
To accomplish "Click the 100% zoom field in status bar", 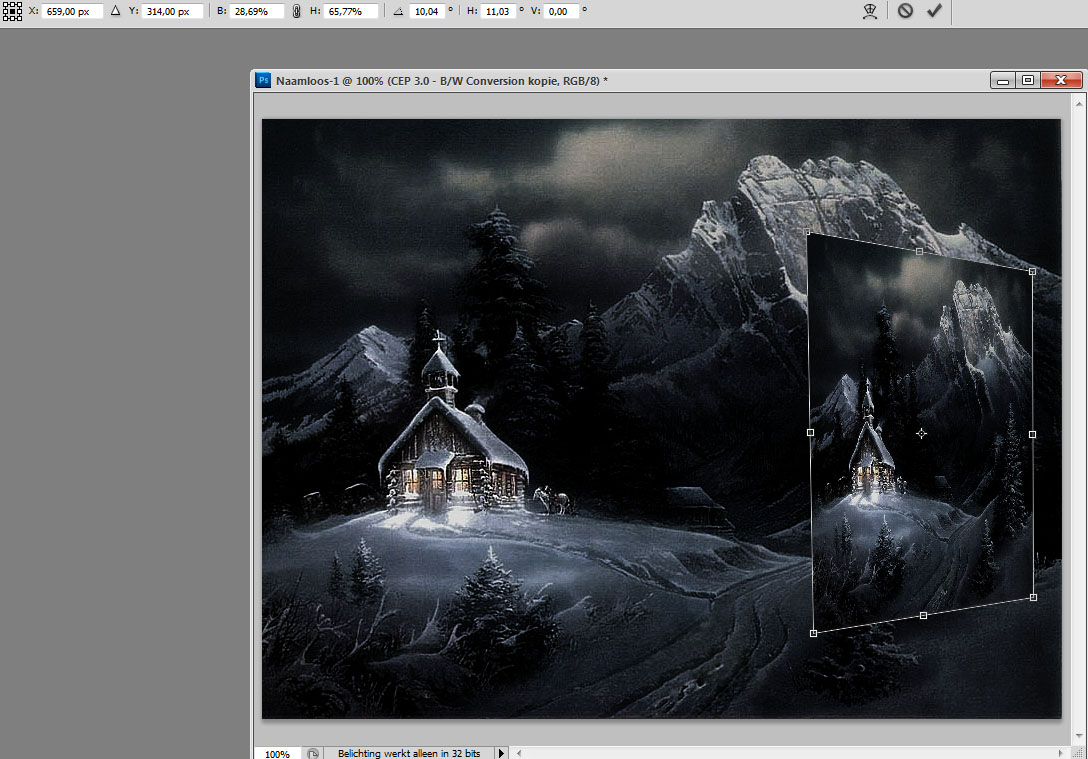I will pyautogui.click(x=278, y=753).
